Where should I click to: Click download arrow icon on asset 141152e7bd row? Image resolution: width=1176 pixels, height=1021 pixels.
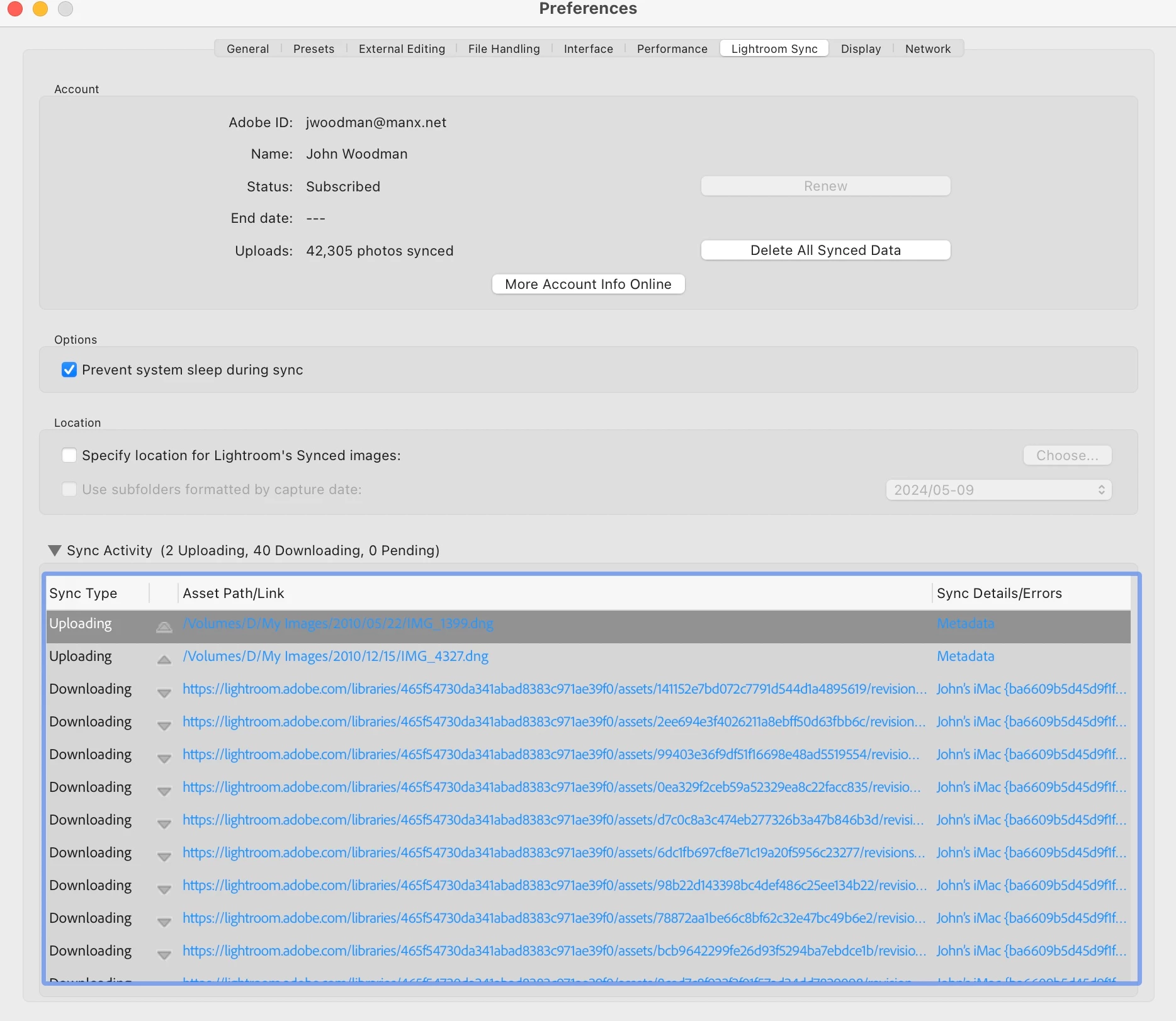click(164, 692)
